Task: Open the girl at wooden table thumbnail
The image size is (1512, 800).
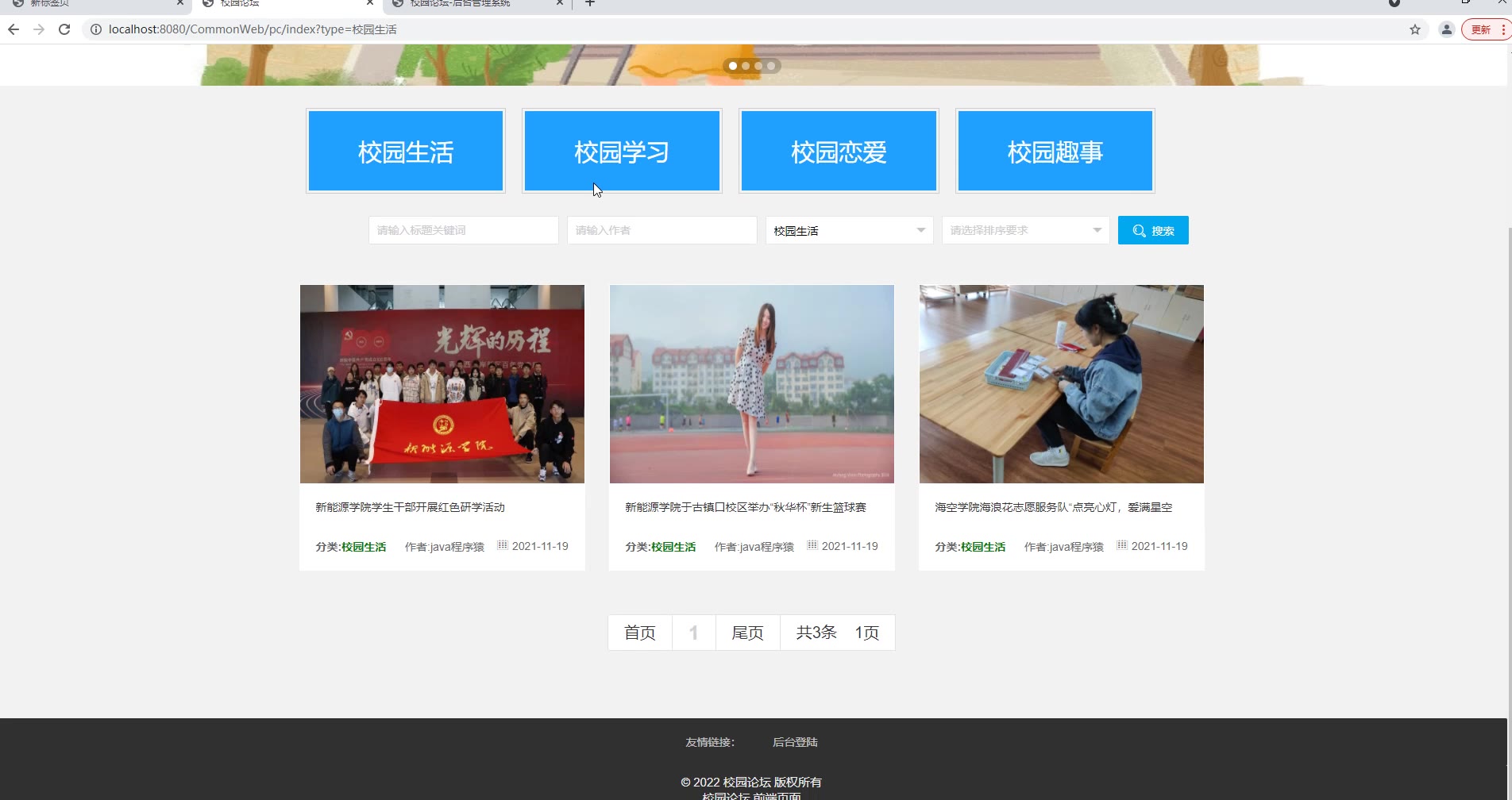Action: click(x=1062, y=384)
